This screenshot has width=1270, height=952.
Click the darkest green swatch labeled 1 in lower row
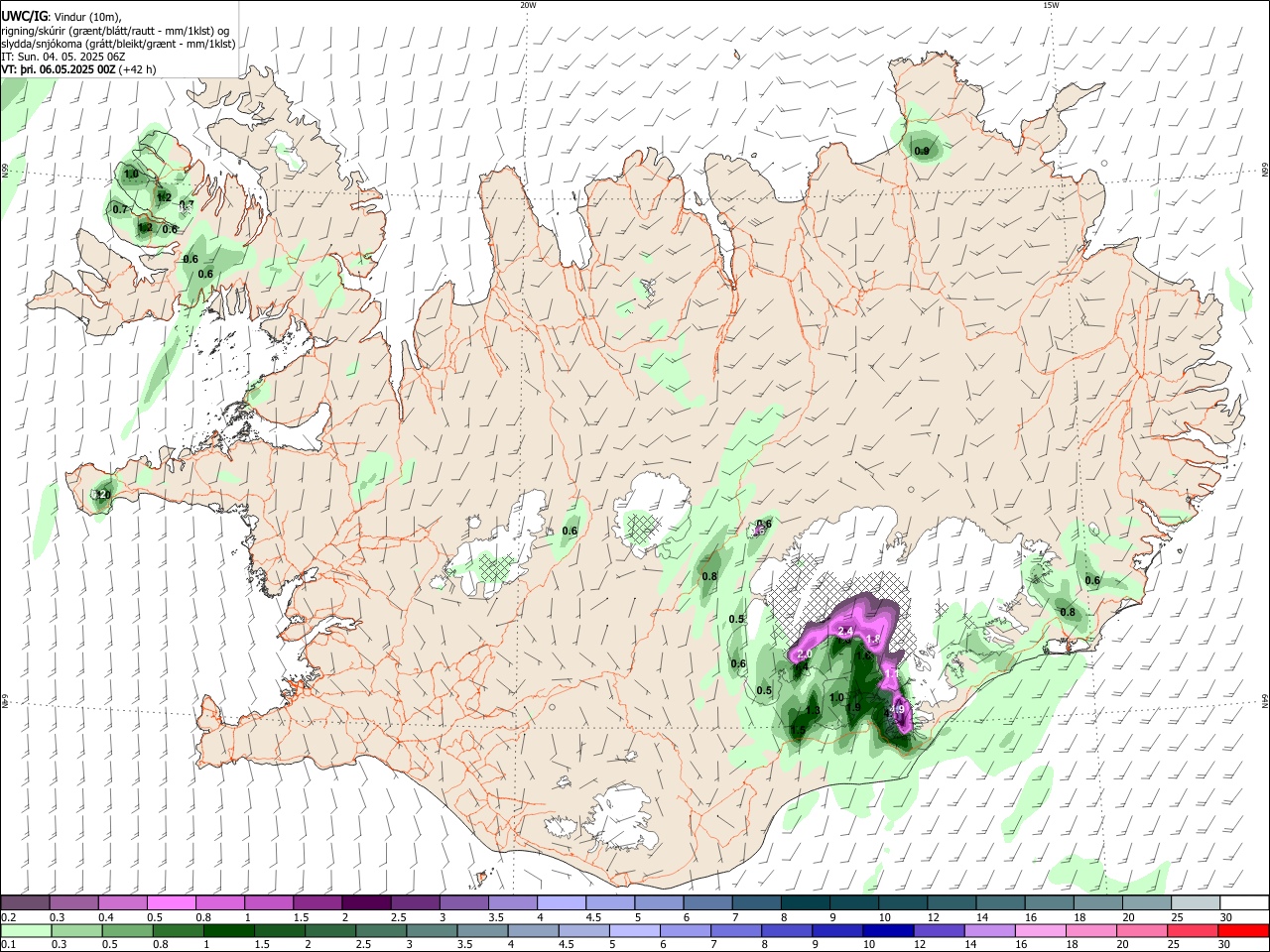click(x=229, y=931)
